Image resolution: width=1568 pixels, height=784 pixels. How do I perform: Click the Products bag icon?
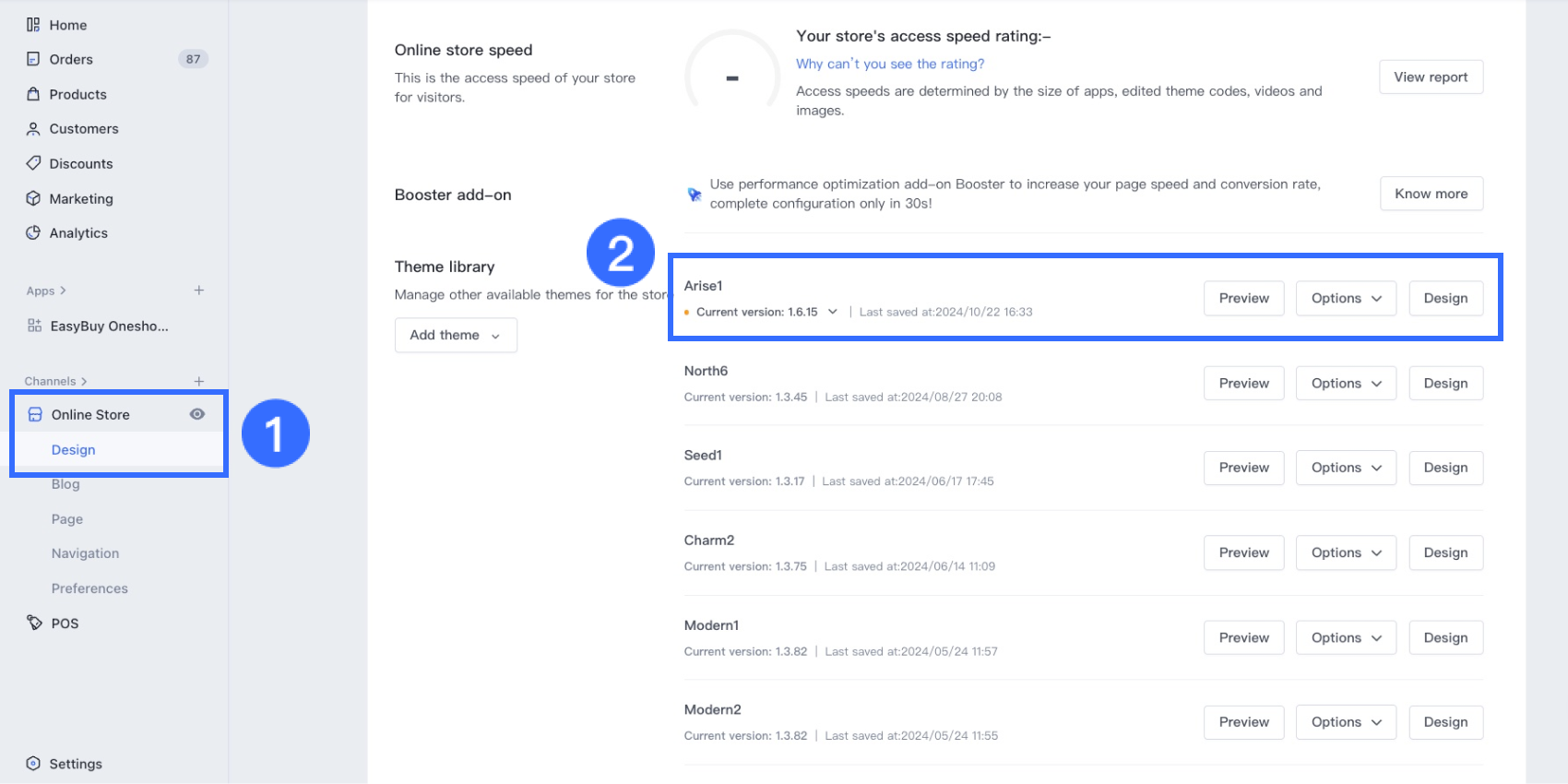[33, 94]
